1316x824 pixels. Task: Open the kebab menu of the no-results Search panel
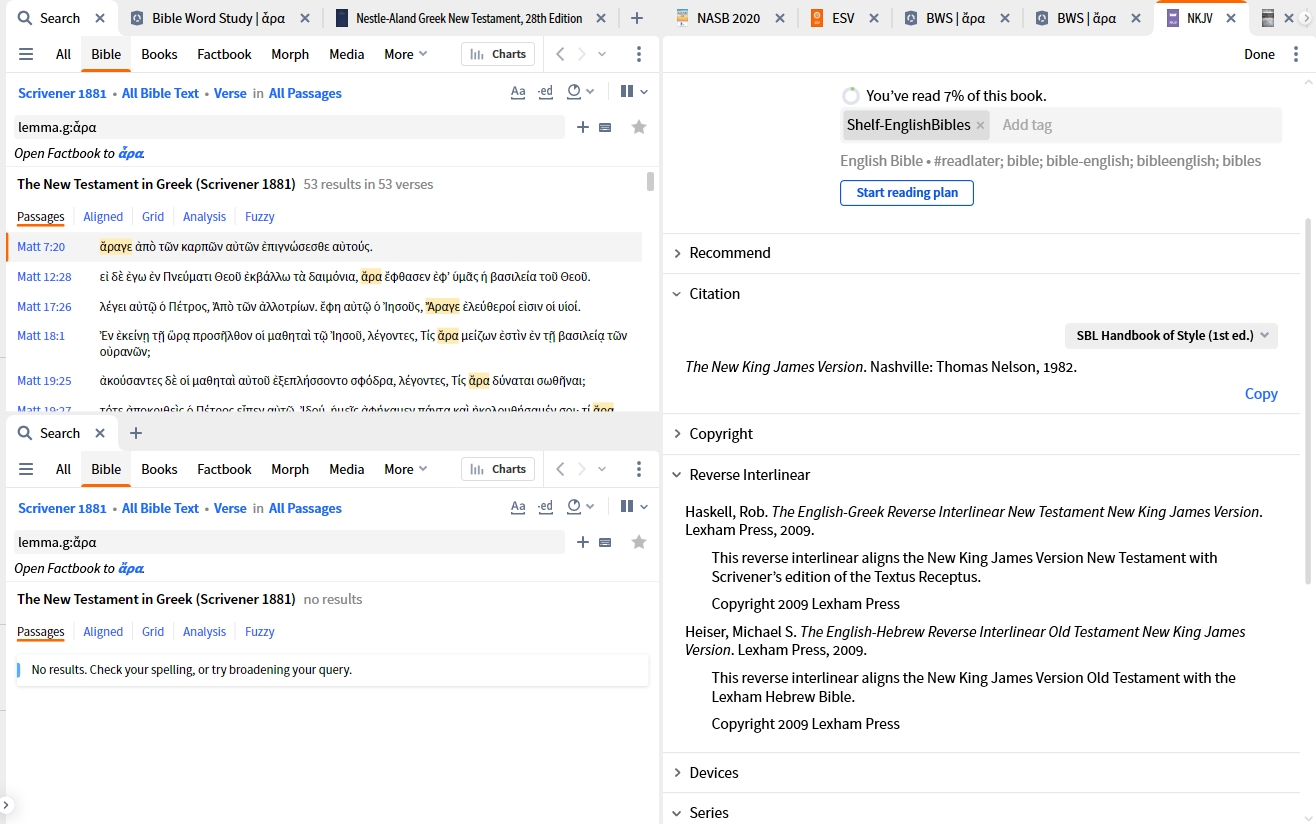click(639, 469)
